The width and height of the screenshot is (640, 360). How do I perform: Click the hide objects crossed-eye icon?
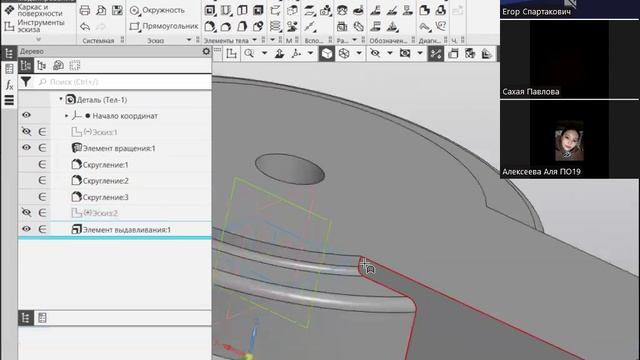(x=375, y=53)
